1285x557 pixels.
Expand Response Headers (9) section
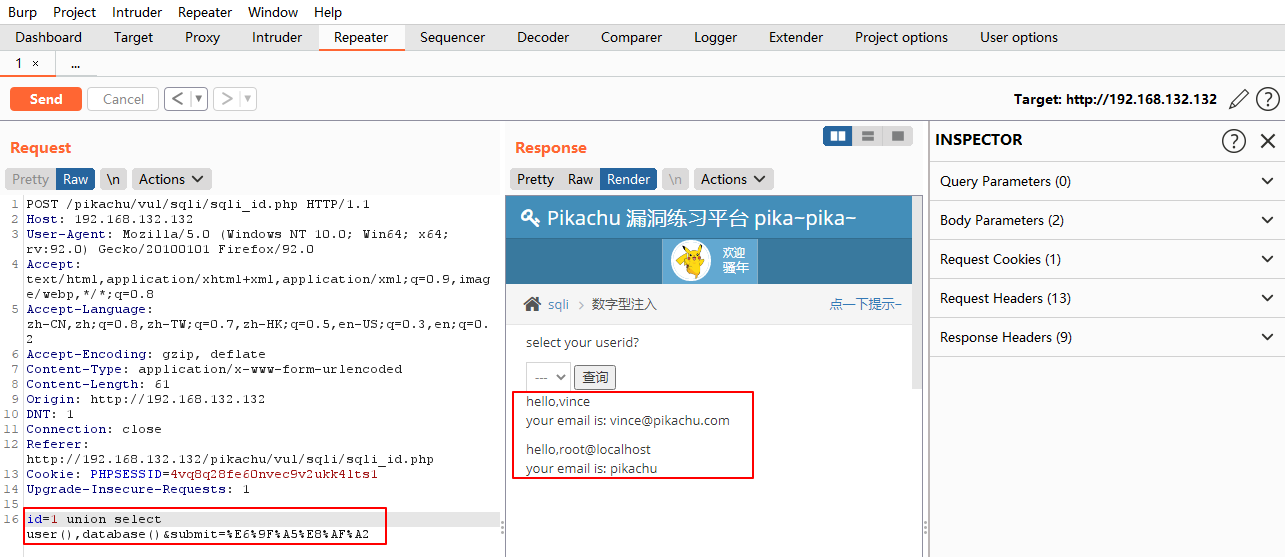point(1107,337)
